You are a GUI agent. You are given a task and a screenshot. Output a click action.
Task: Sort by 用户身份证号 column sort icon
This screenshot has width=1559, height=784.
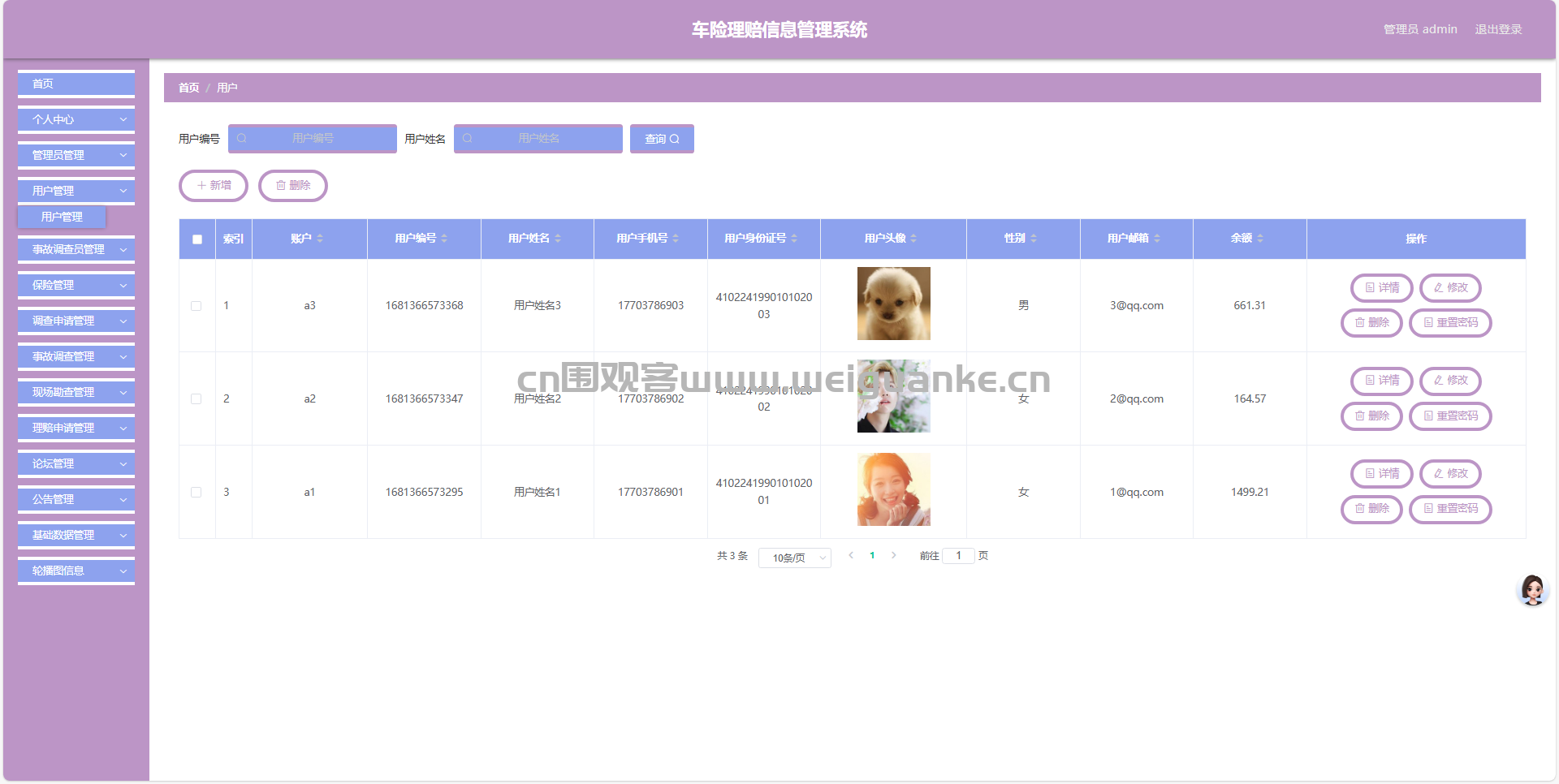tap(794, 239)
